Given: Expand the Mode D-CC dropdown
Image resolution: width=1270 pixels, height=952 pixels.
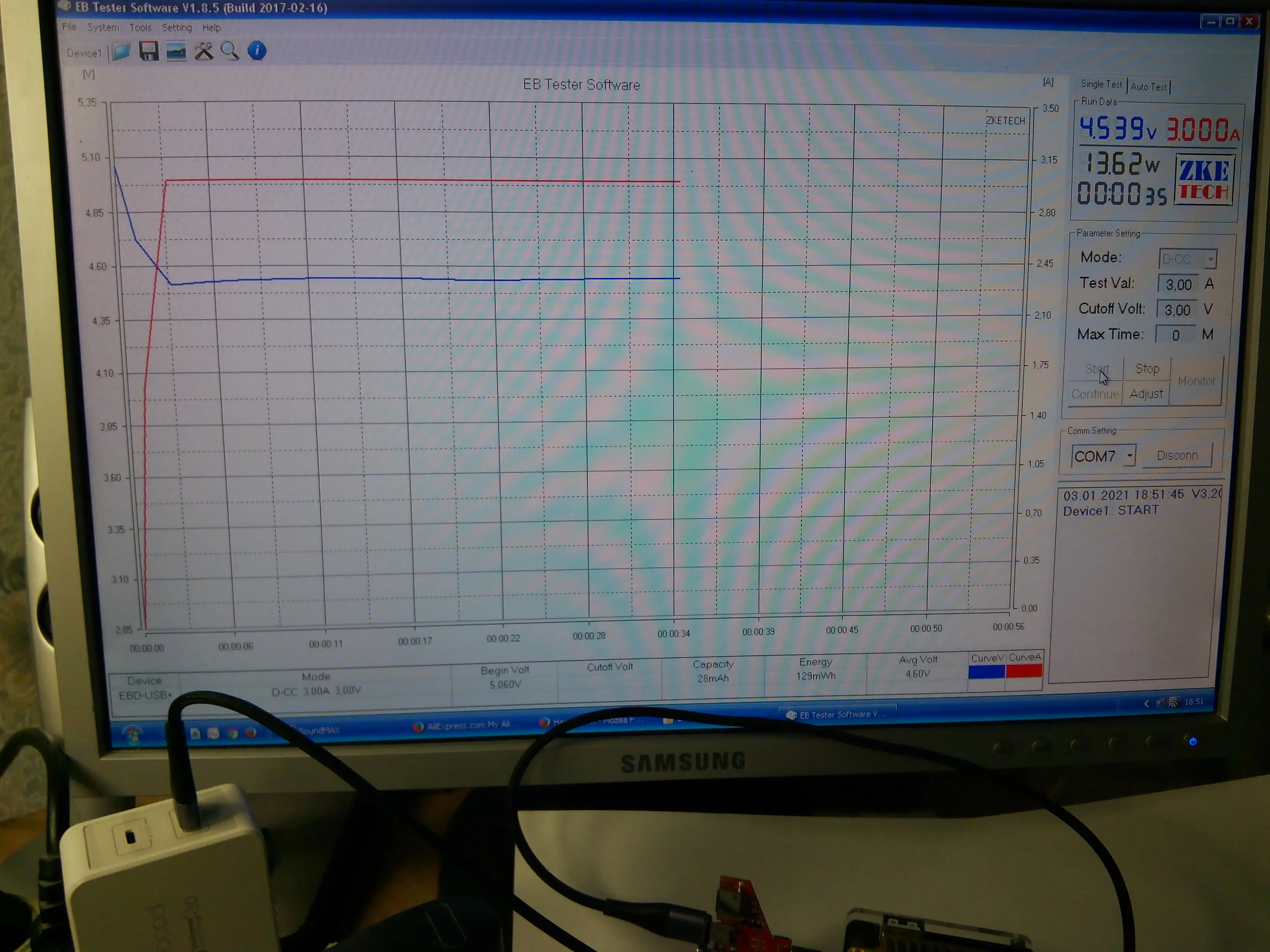Looking at the screenshot, I should pyautogui.click(x=1210, y=259).
